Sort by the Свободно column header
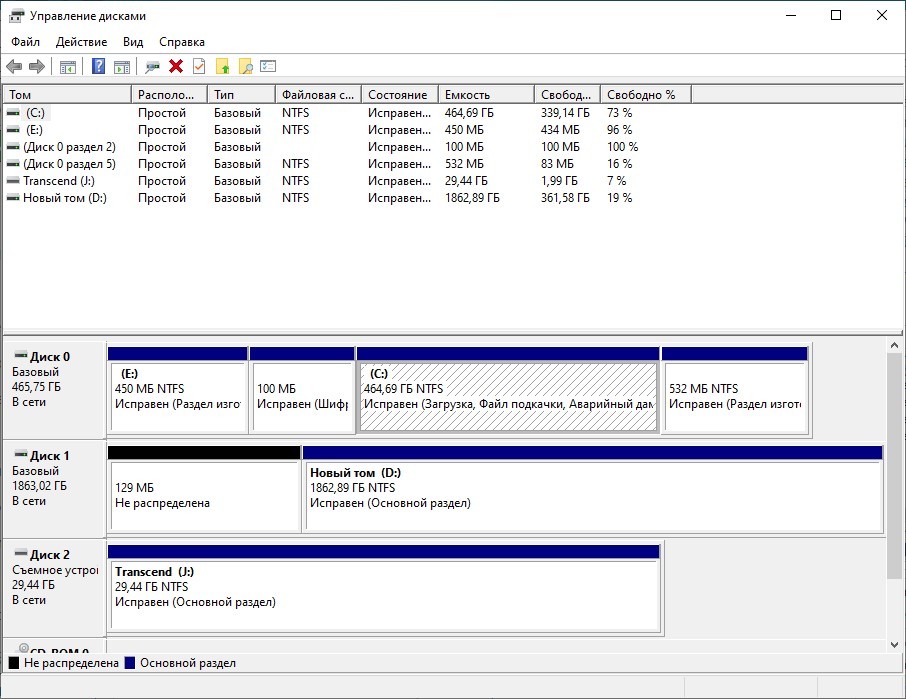Screen dimensions: 906x699 pyautogui.click(x=567, y=95)
